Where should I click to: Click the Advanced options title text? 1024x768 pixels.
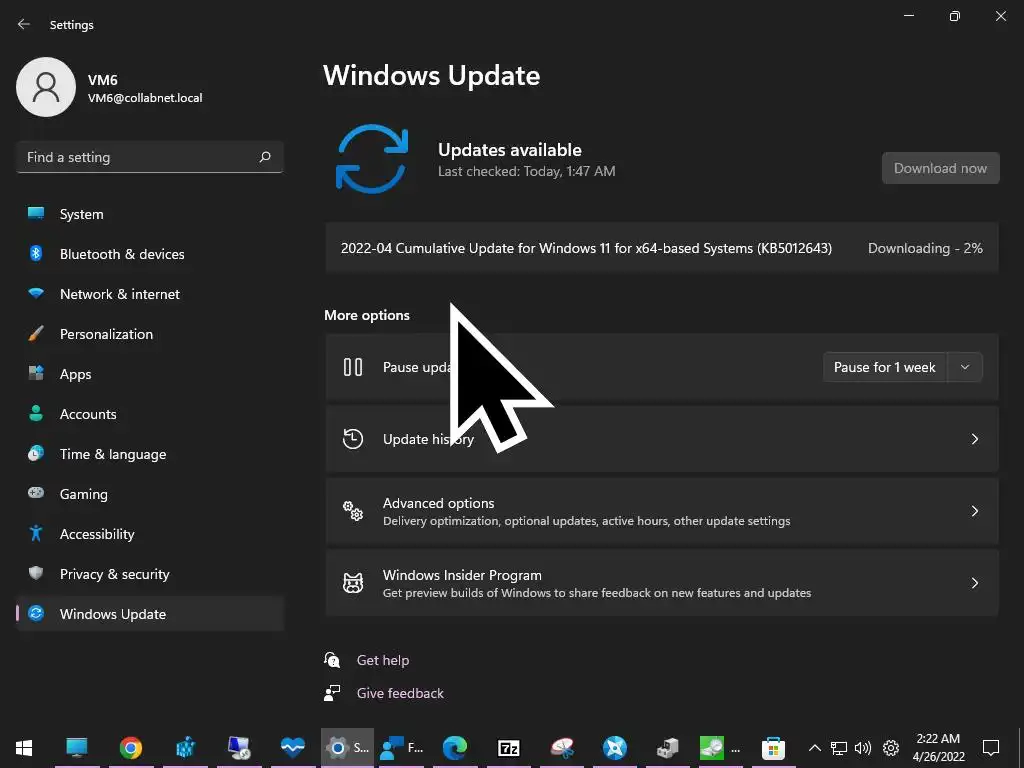[438, 503]
